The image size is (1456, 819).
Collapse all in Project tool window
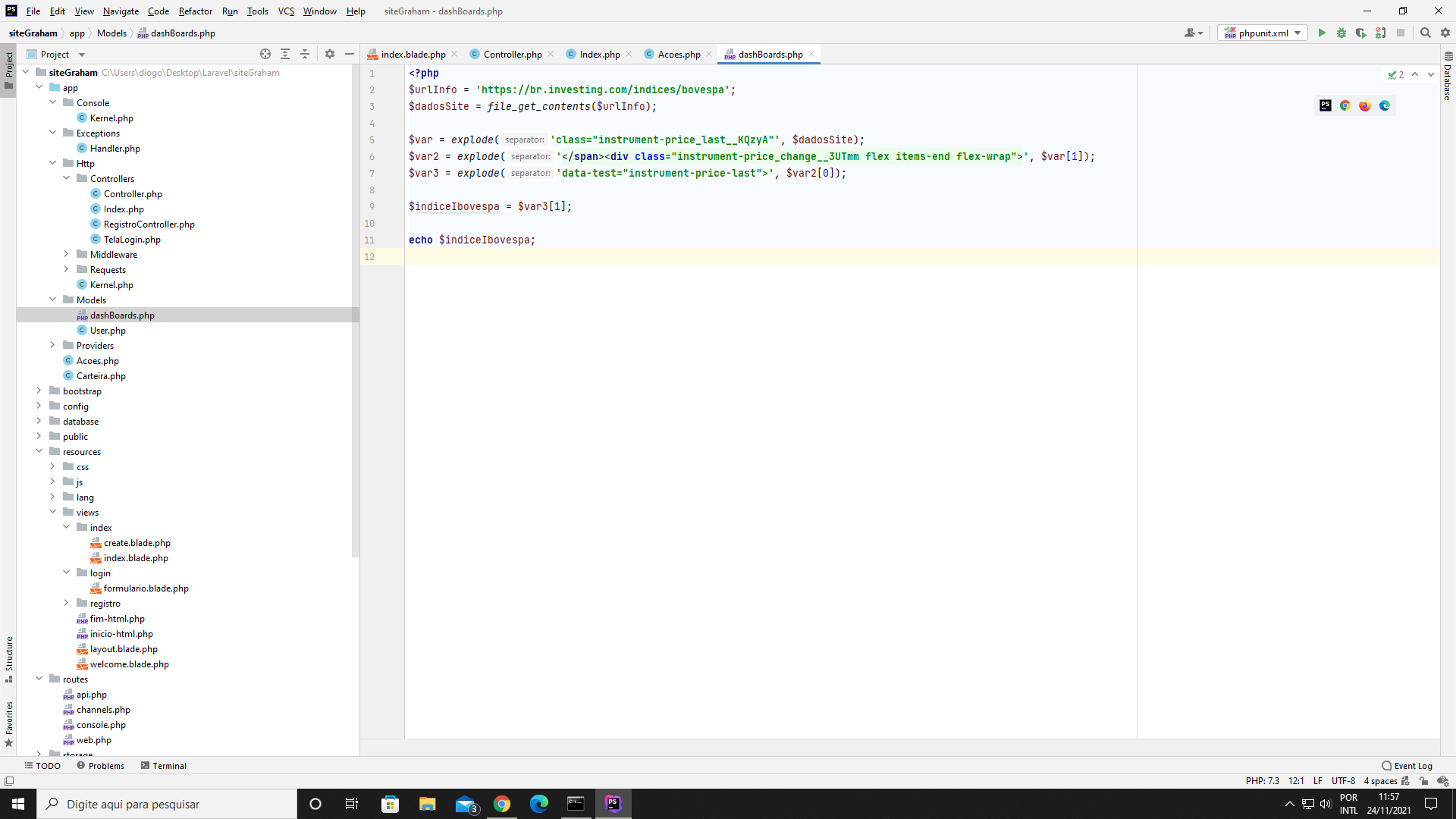305,54
